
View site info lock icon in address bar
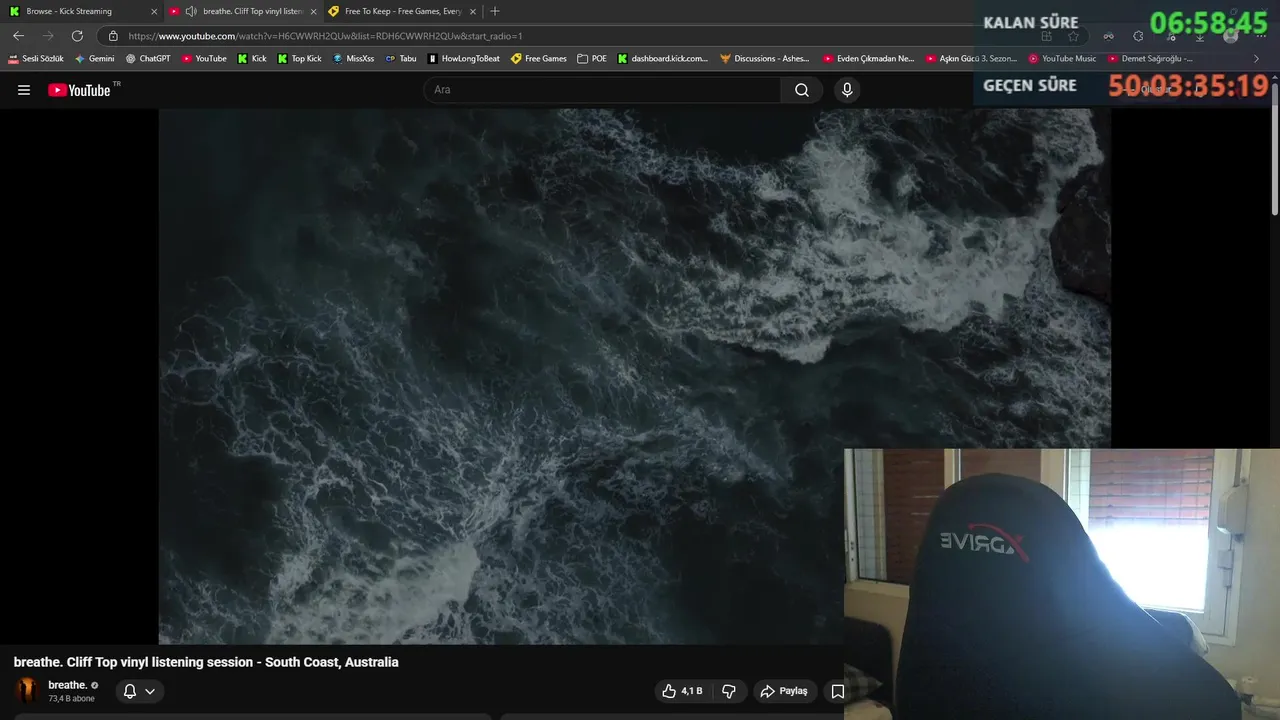113,36
